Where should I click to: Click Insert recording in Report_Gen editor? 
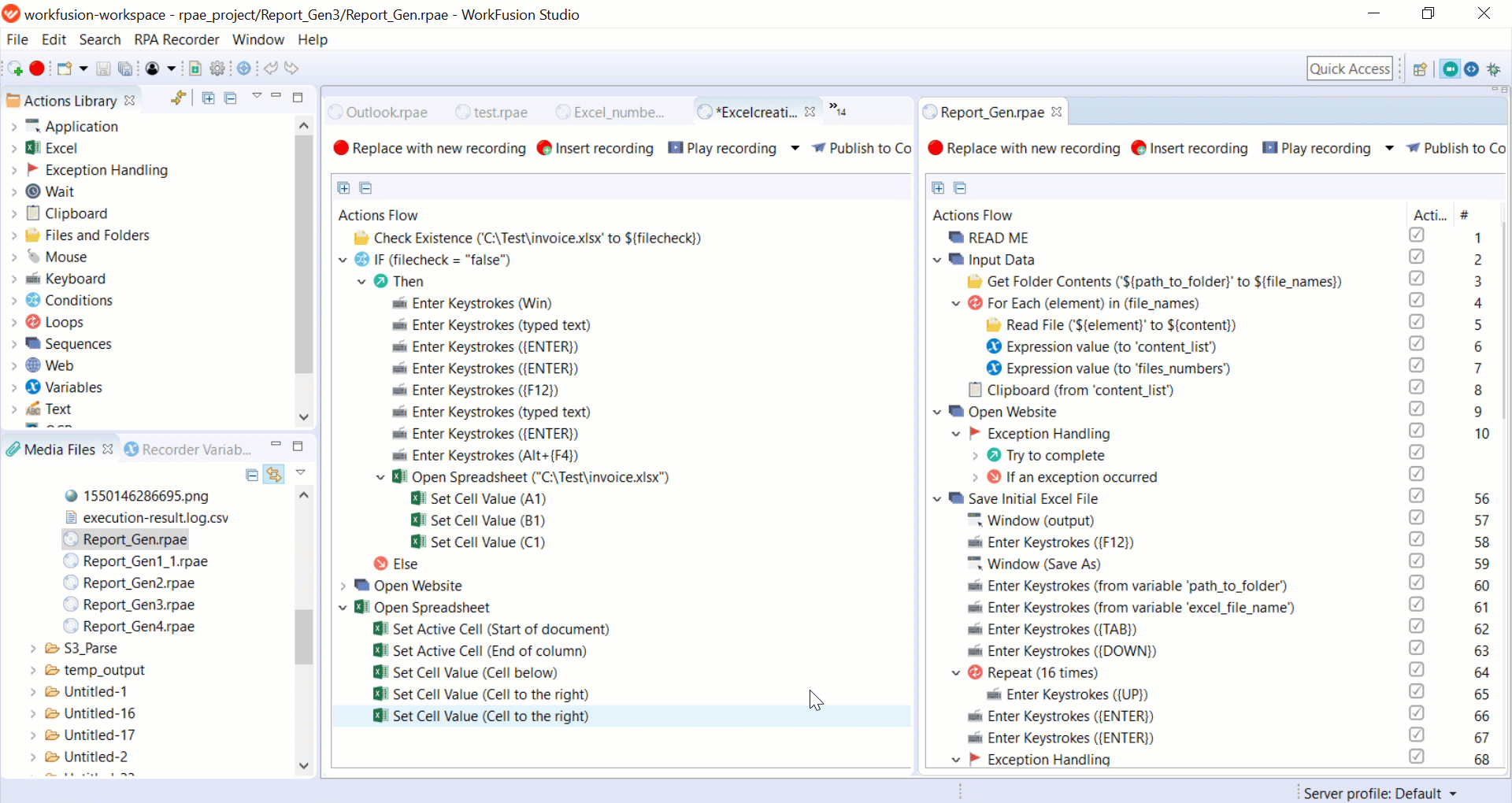[x=1189, y=148]
